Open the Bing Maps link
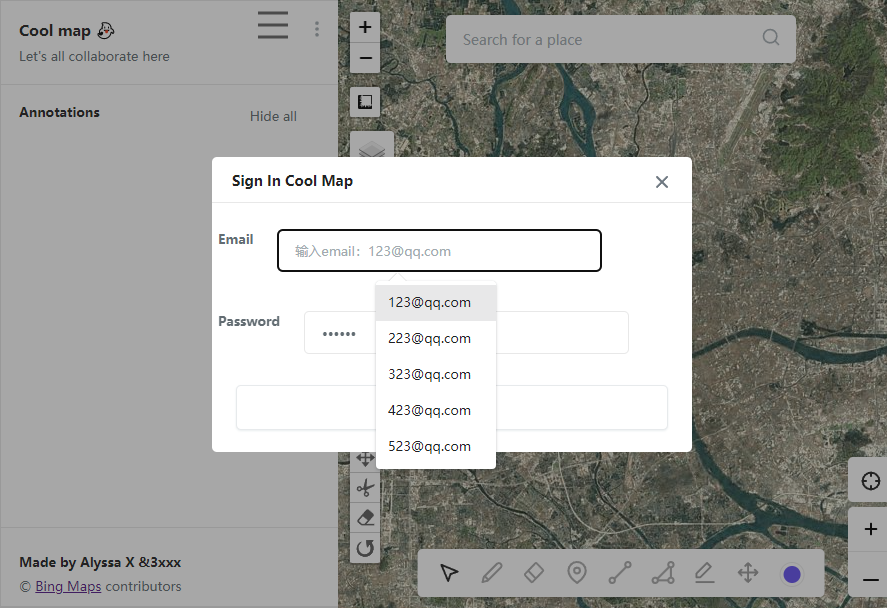887x608 pixels. coord(68,586)
